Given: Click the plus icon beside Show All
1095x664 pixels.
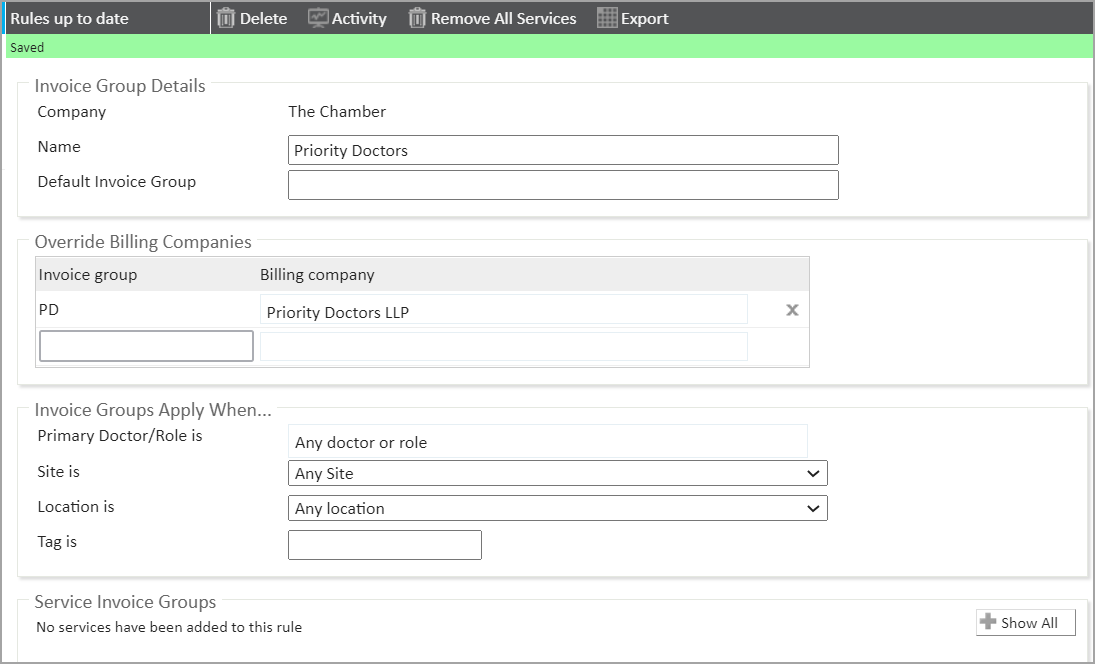Looking at the screenshot, I should [x=989, y=622].
